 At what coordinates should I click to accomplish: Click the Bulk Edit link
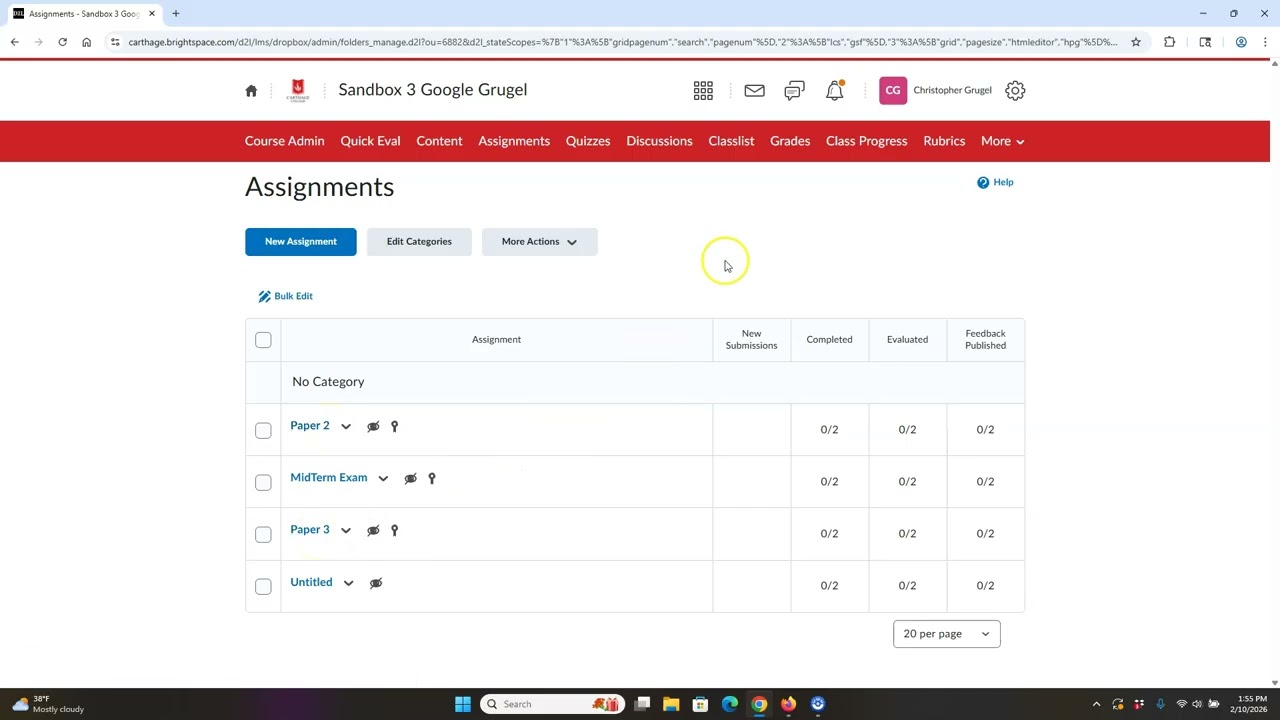(x=285, y=296)
